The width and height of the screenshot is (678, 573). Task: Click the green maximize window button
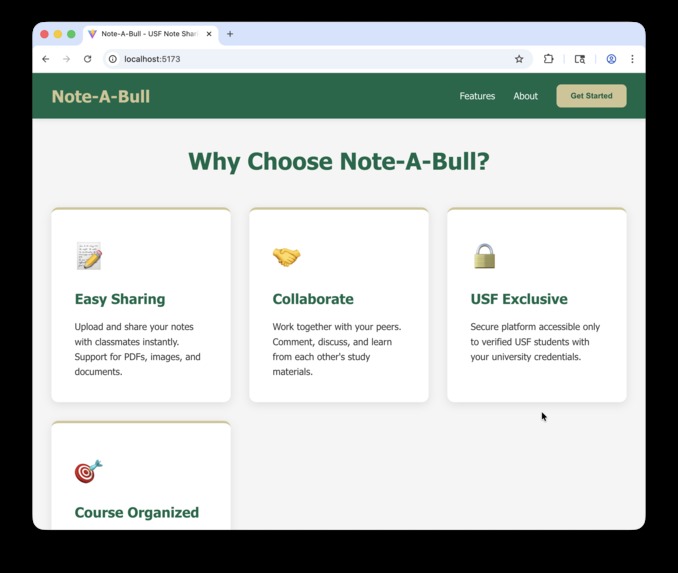point(71,34)
